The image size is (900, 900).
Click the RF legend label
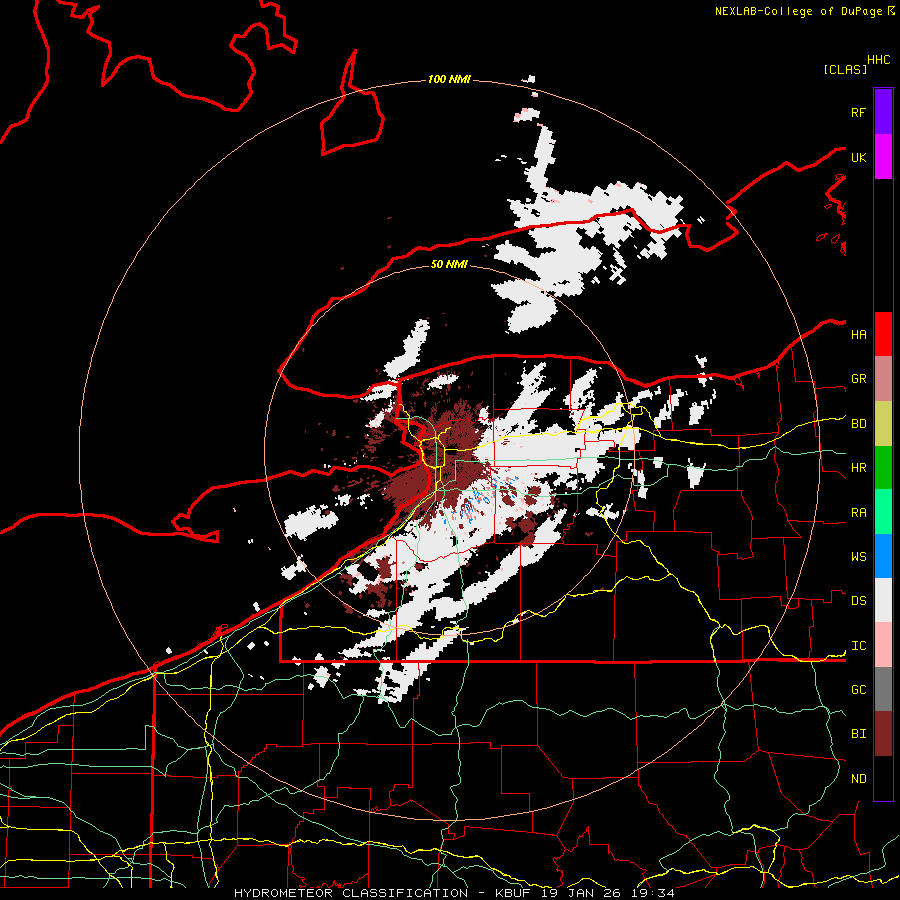[x=858, y=112]
